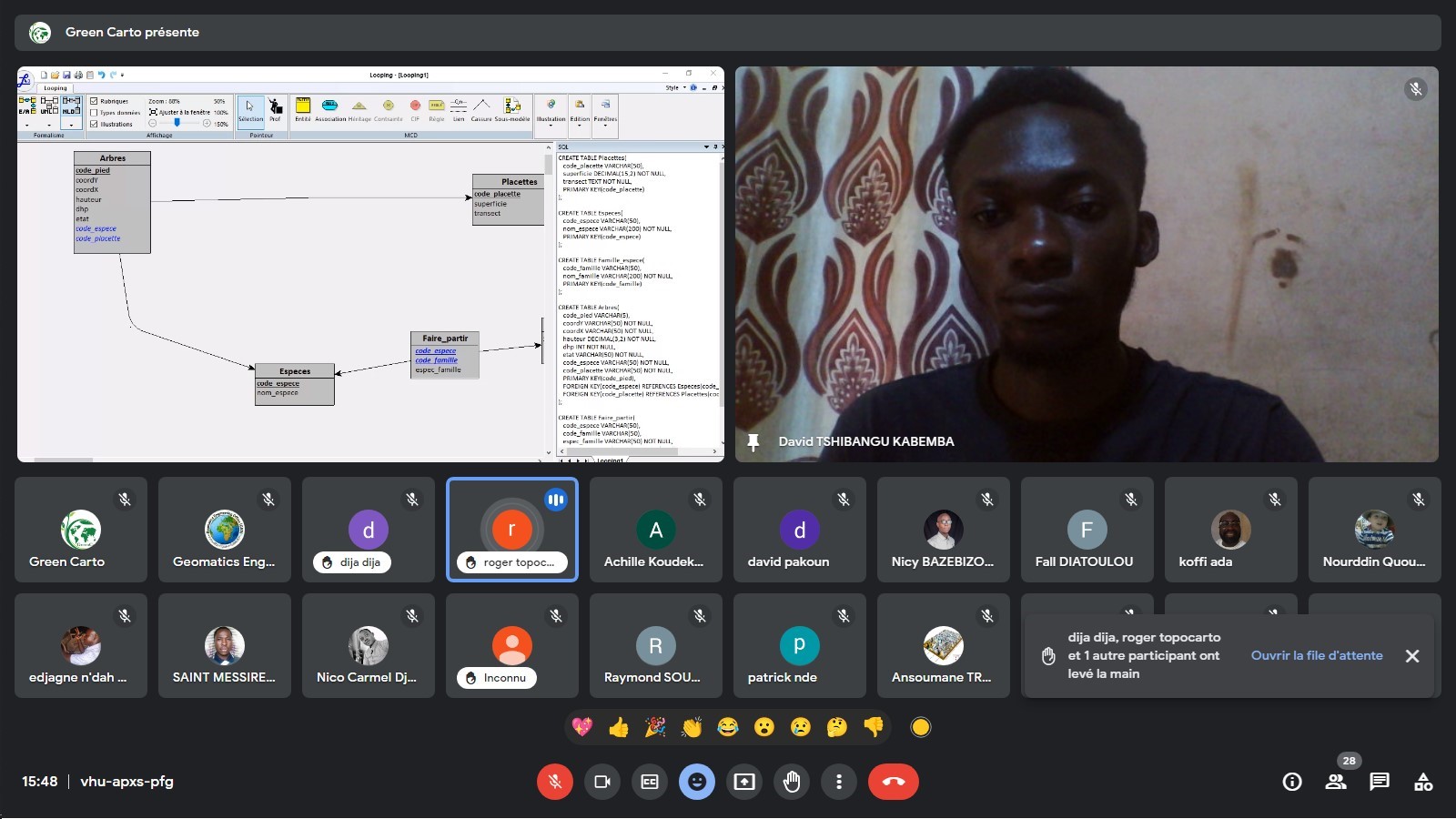The height and width of the screenshot is (819, 1456).
Task: Click 'Ouvrir la file d'attente' link
Action: (x=1317, y=655)
